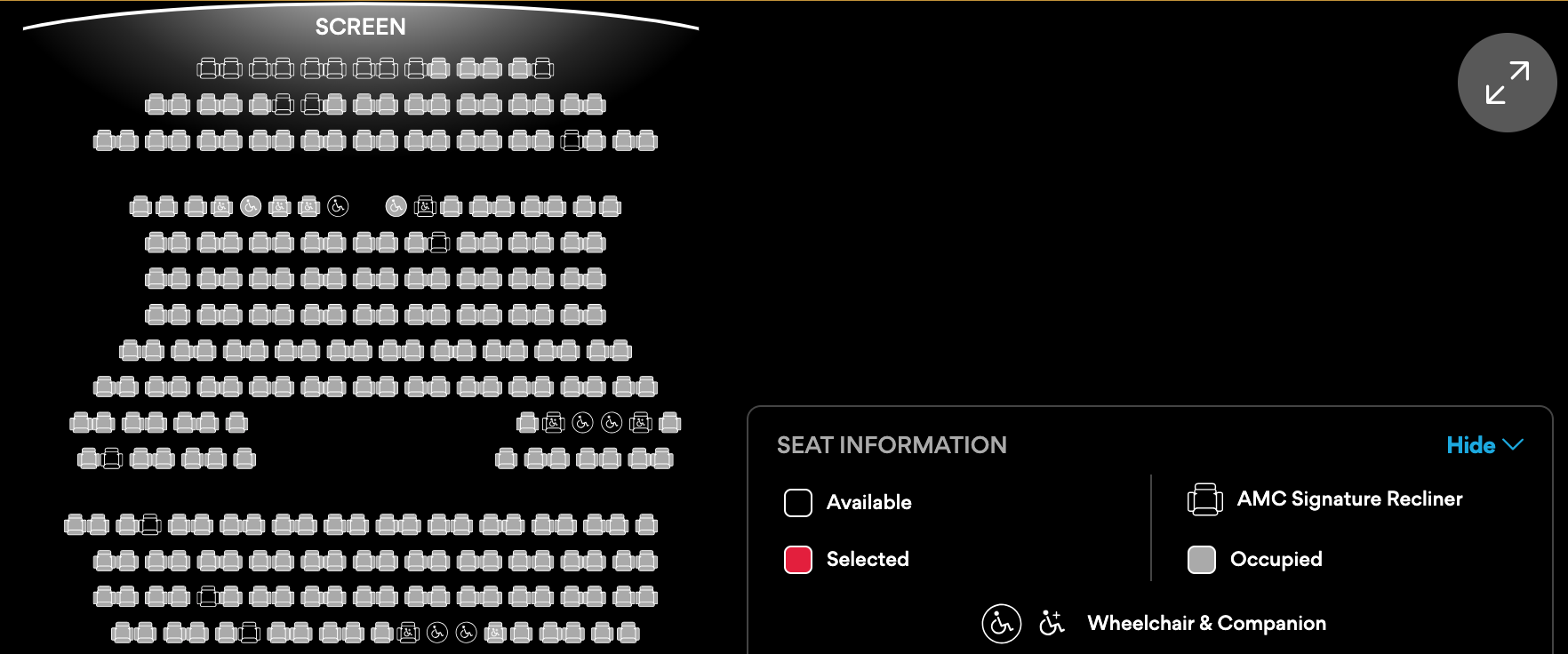Screen dimensions: 1568x654
Task: Expand the seat map to full screen
Action: (1507, 83)
